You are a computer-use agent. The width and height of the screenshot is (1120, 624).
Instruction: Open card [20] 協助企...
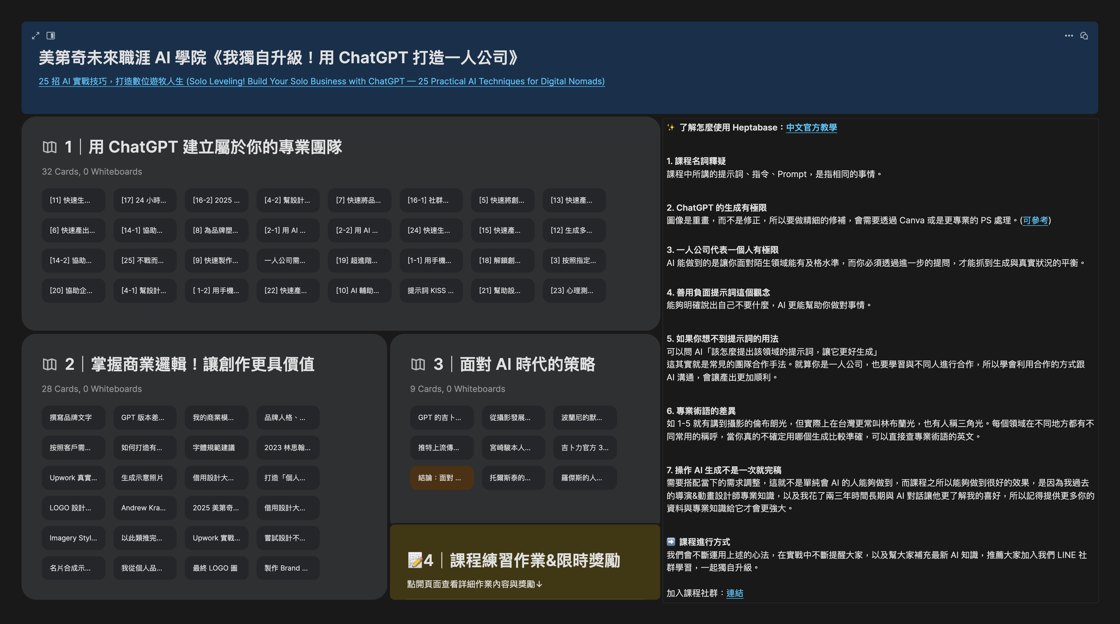pos(73,291)
